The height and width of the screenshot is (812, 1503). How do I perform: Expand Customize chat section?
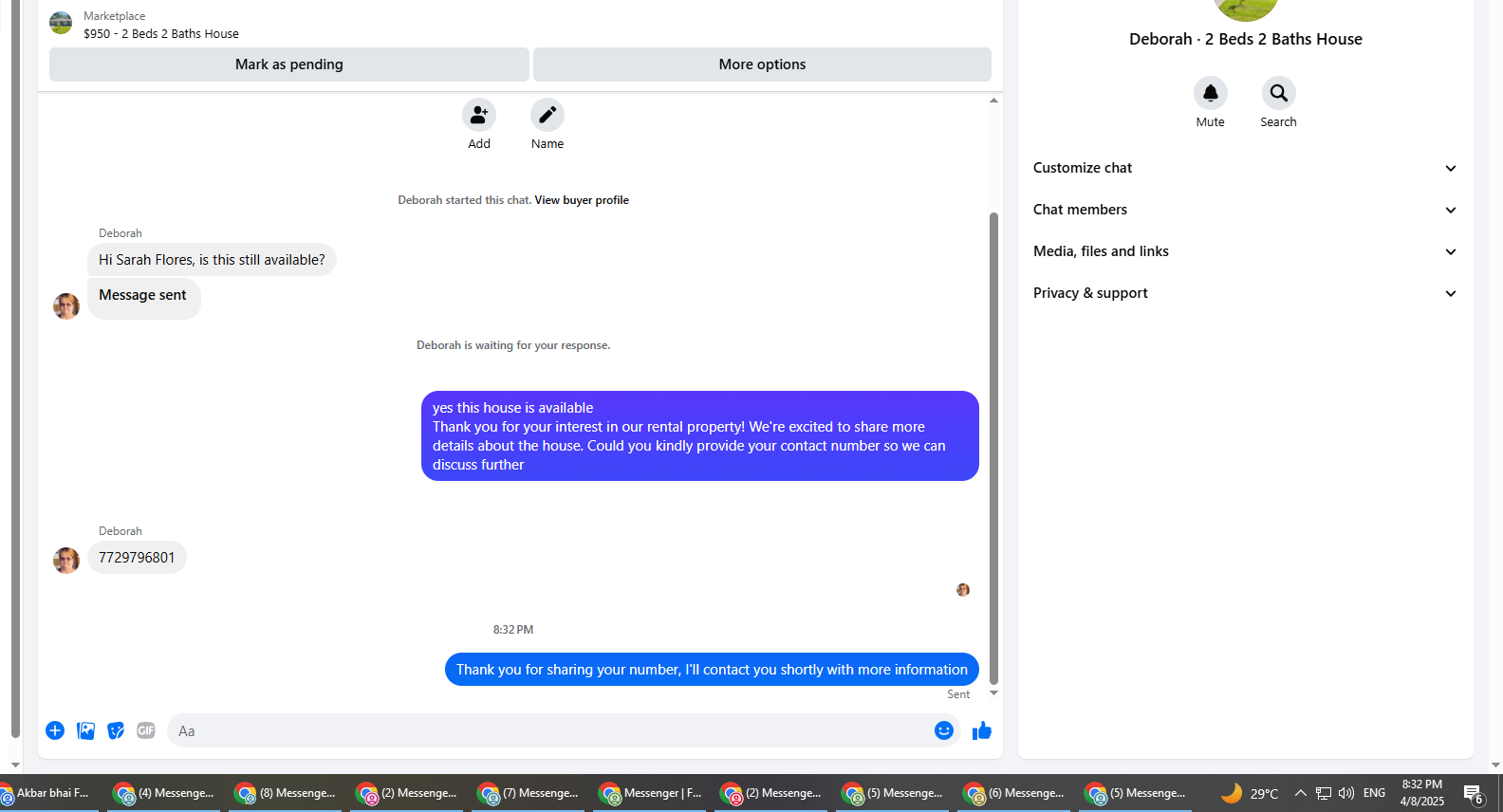coord(1245,168)
